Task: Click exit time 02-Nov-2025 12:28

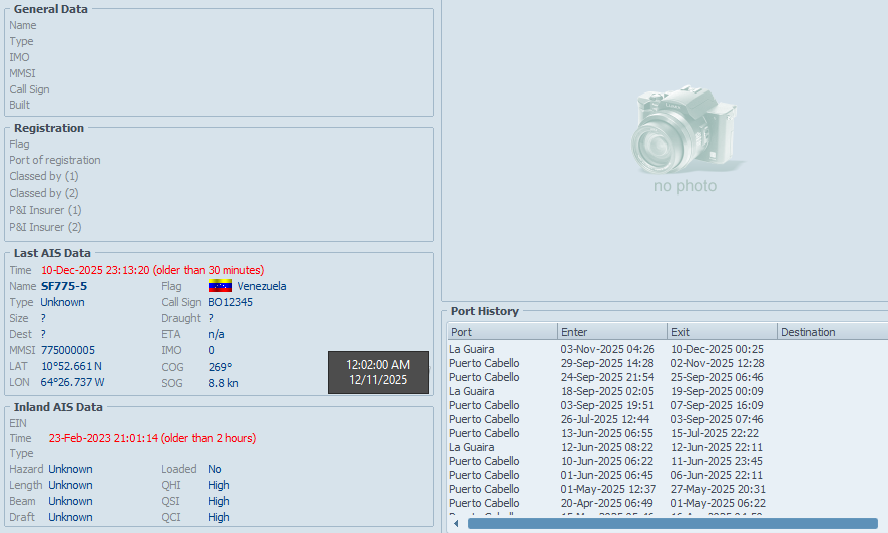Action: point(717,363)
